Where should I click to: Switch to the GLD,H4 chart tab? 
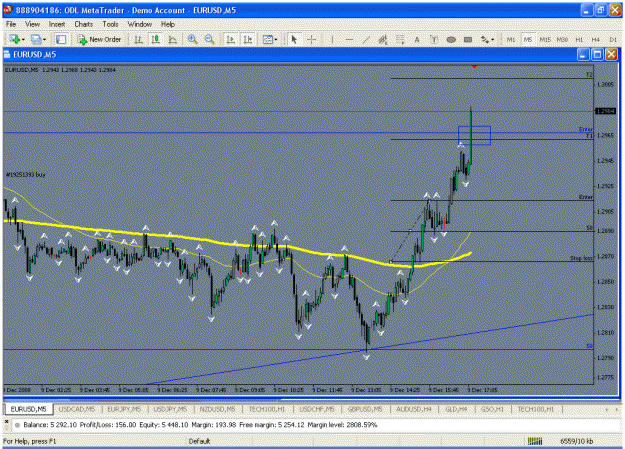(x=456, y=409)
